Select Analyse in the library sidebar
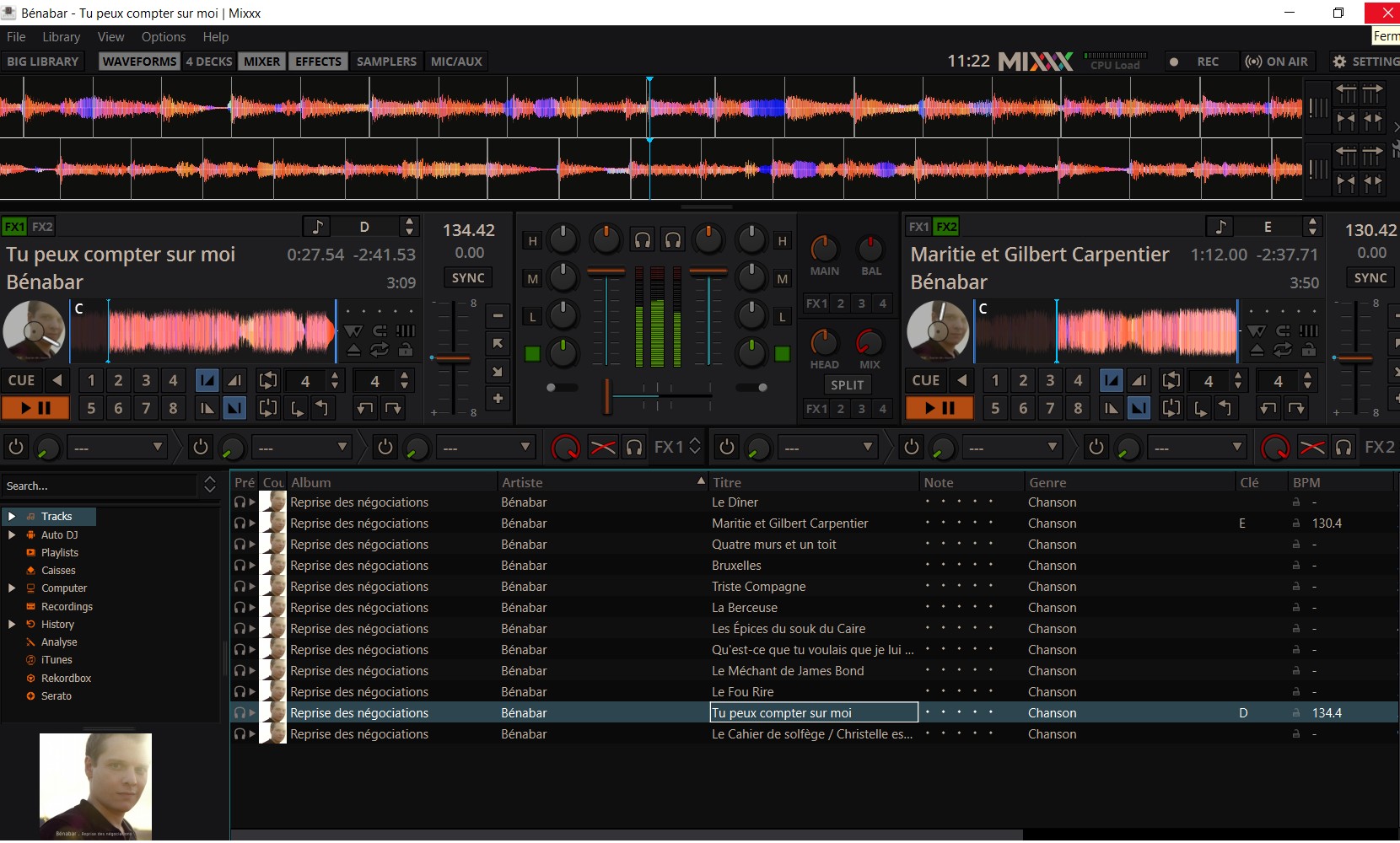The width and height of the screenshot is (1400, 843). (59, 642)
